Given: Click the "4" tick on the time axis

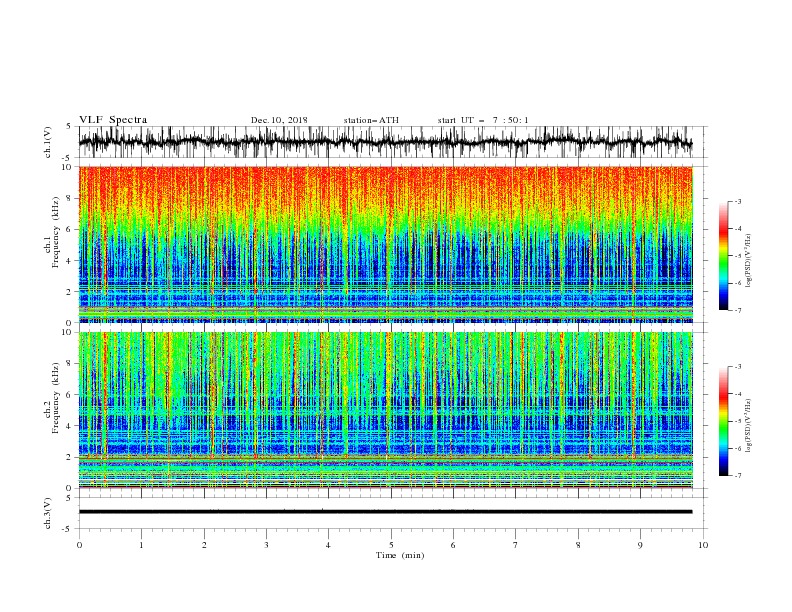Looking at the screenshot, I should [x=328, y=545].
